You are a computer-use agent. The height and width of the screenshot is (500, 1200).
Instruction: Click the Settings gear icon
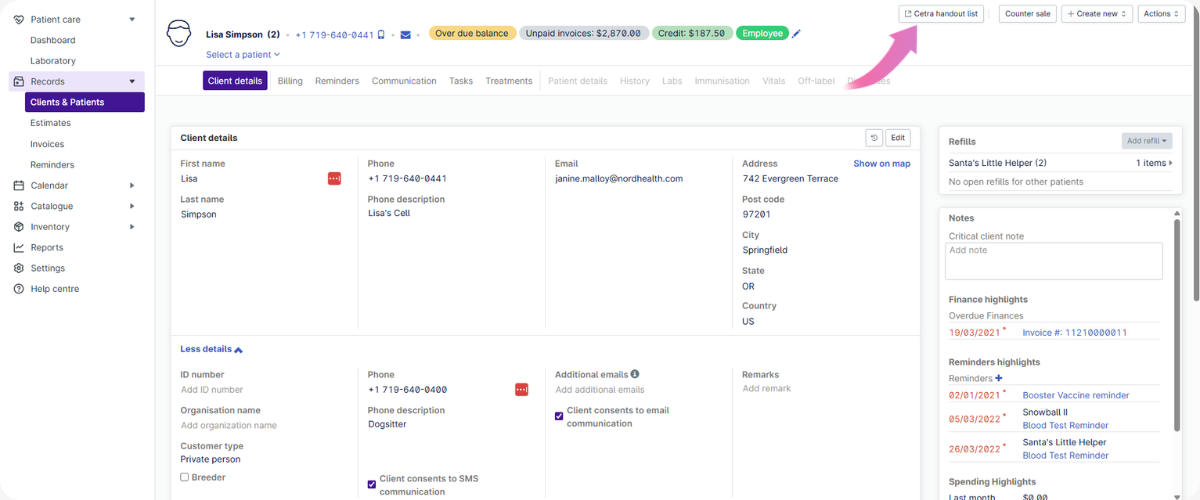pos(19,268)
